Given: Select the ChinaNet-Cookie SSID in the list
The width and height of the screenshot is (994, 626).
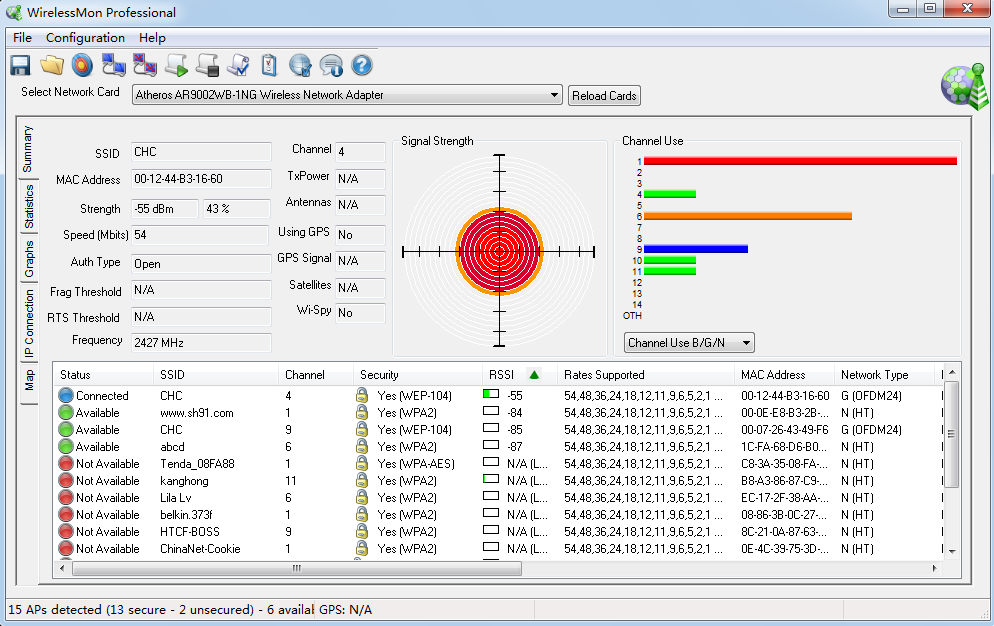Looking at the screenshot, I should 200,549.
